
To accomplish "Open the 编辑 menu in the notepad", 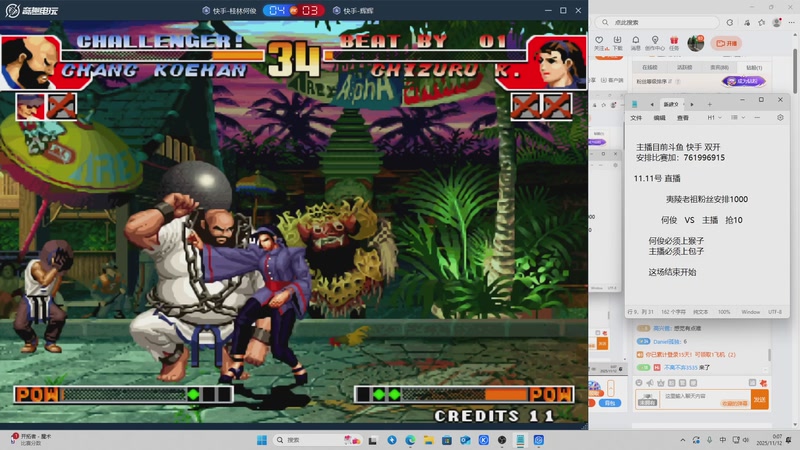I will coord(660,118).
